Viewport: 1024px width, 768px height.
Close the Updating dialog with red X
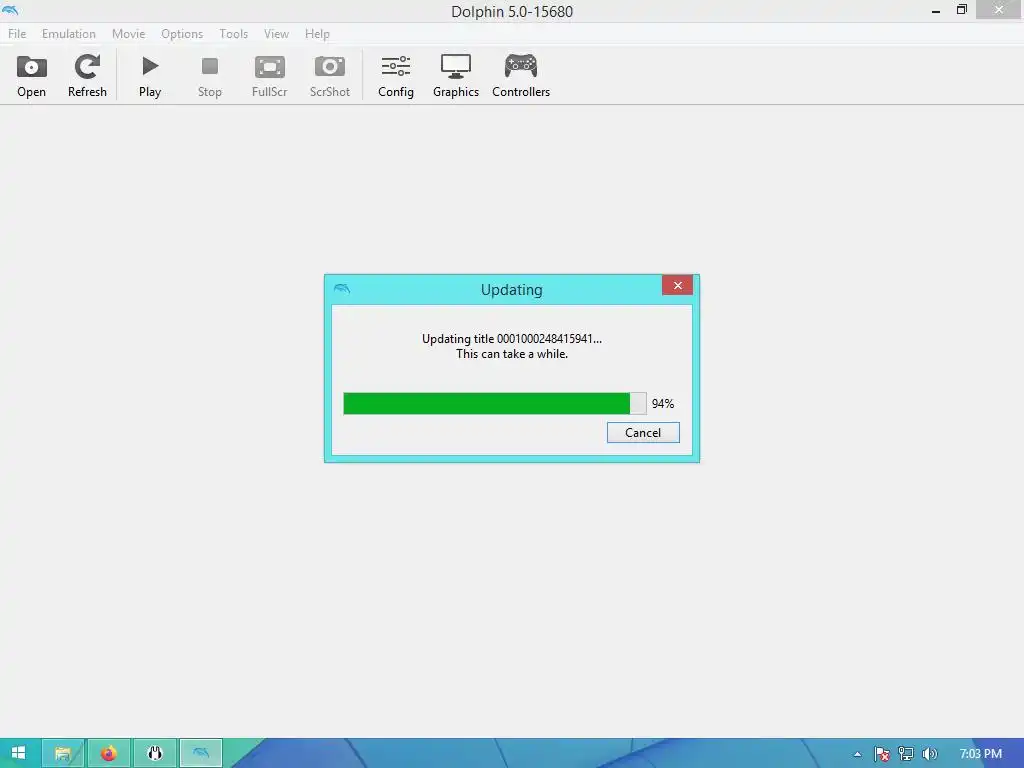pyautogui.click(x=677, y=285)
